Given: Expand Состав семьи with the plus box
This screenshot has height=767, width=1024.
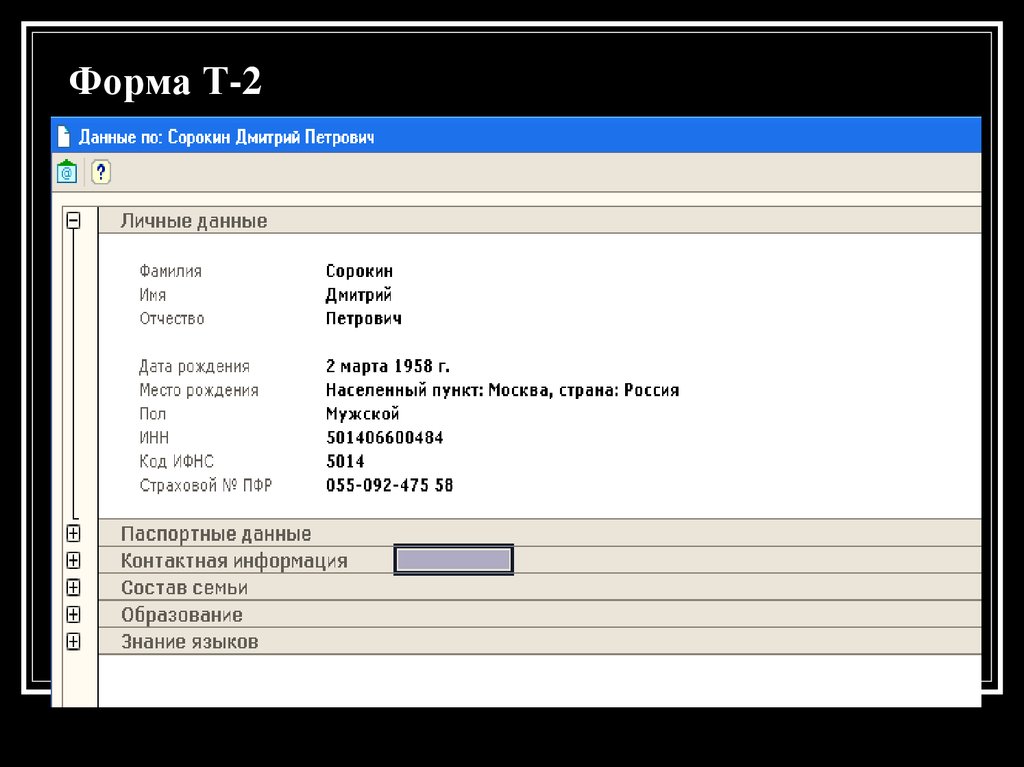Looking at the screenshot, I should pyautogui.click(x=74, y=587).
